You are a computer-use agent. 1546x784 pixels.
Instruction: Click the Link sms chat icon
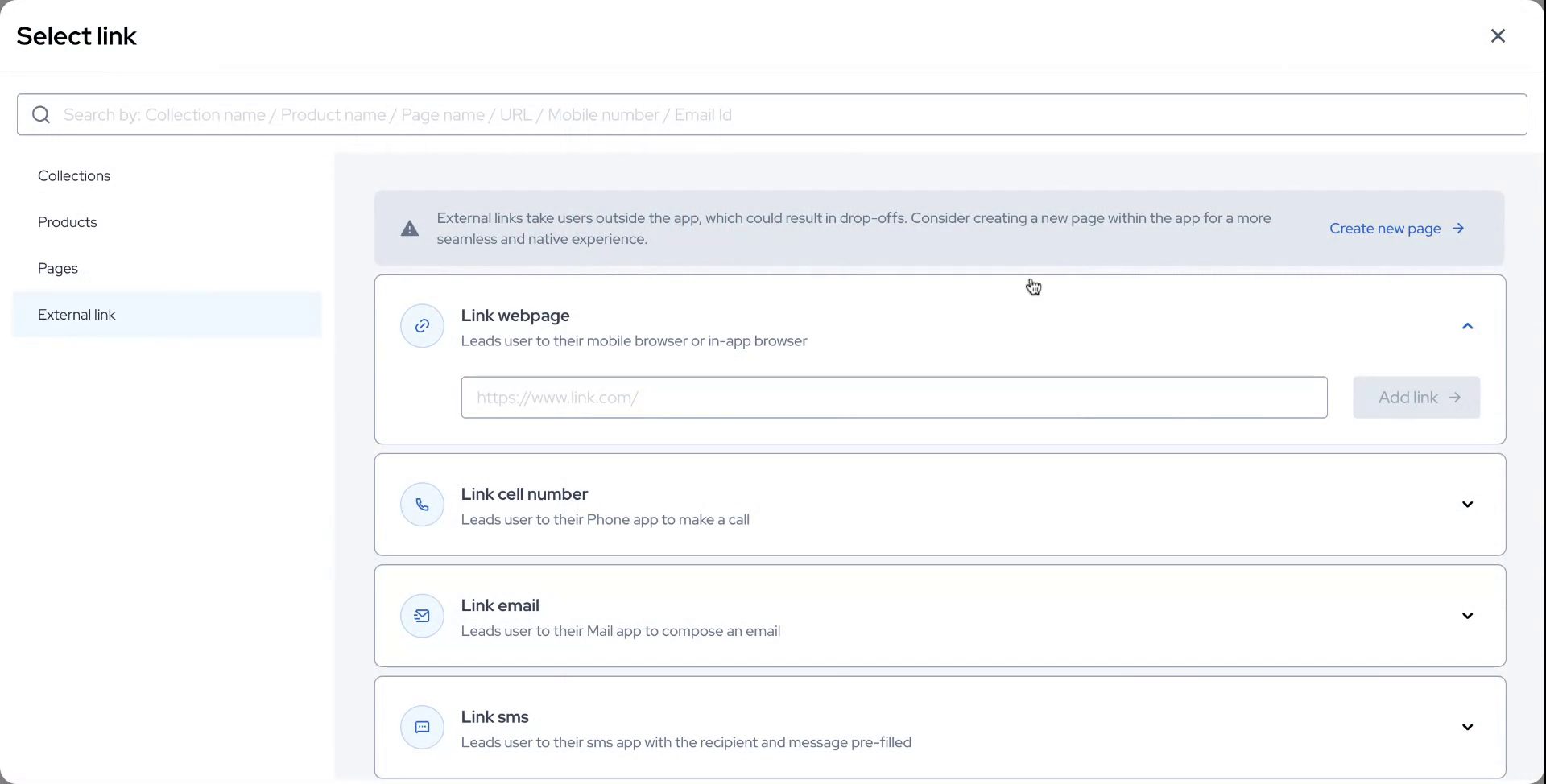click(422, 727)
